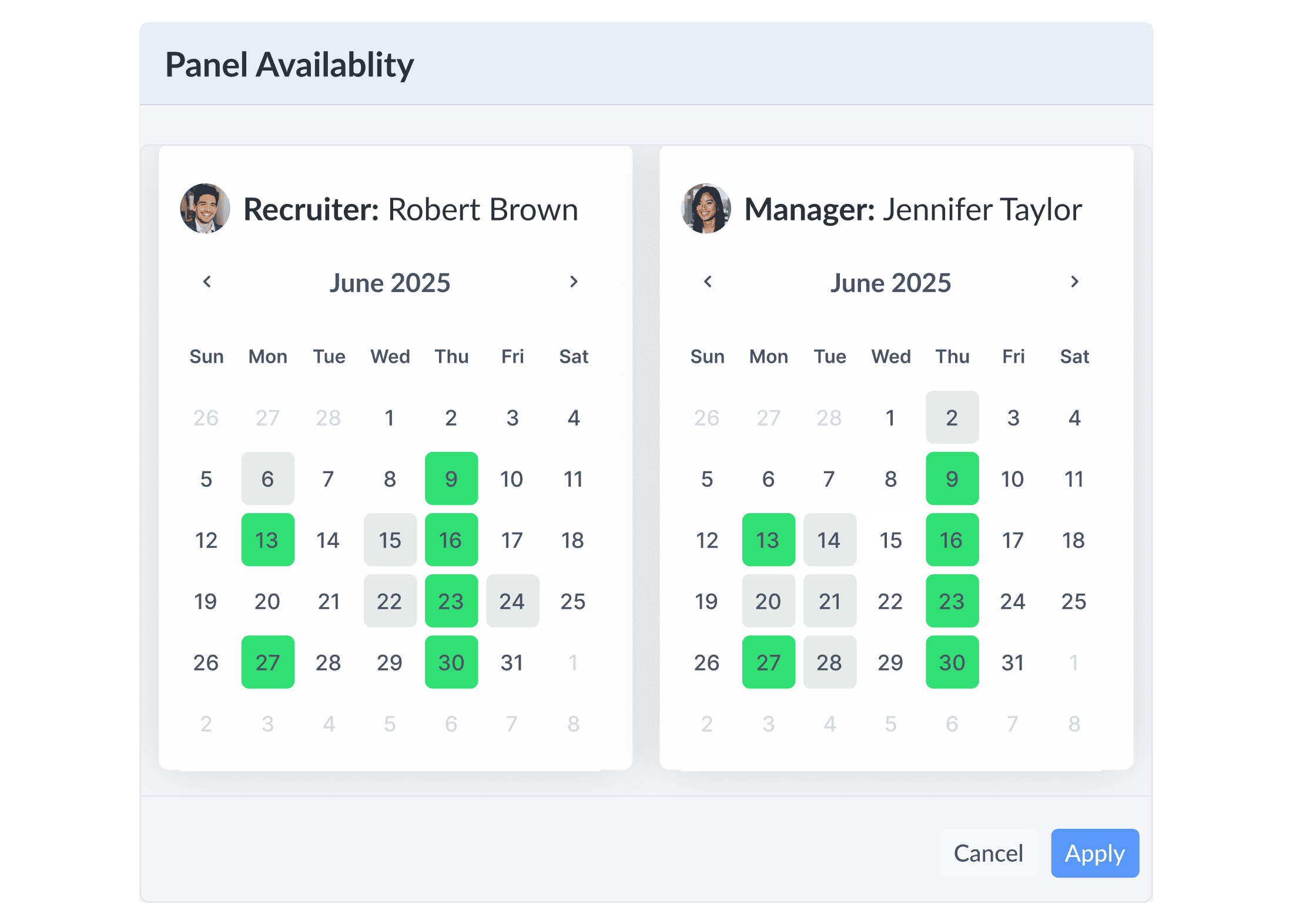Select June 23 in Manager calendar
The image size is (1293, 924).
pyautogui.click(x=952, y=601)
